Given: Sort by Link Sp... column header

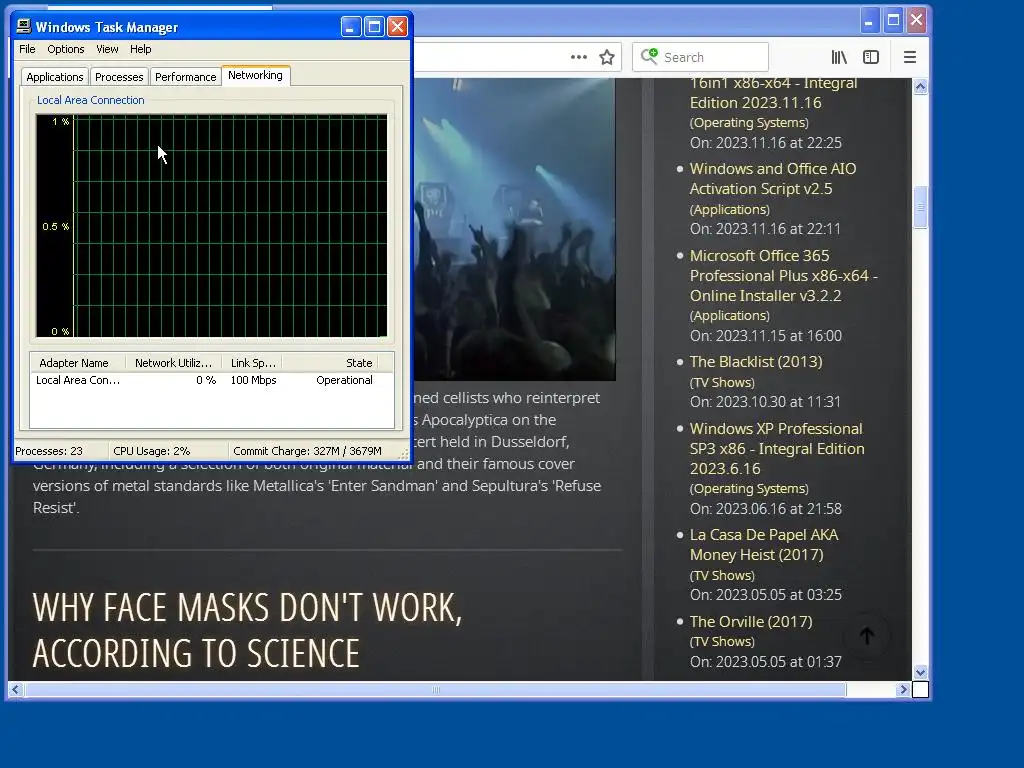Looking at the screenshot, I should click(253, 362).
